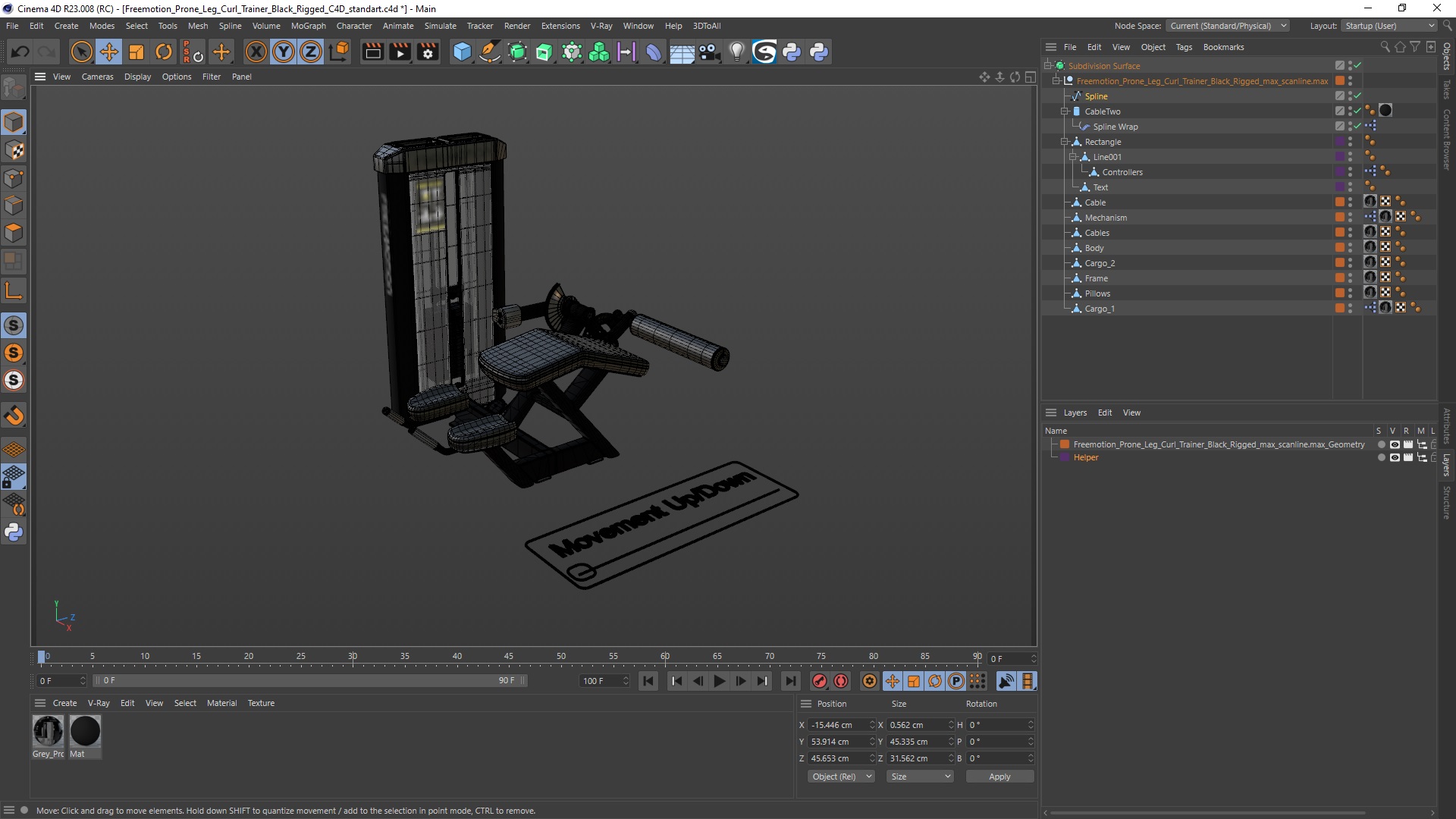
Task: Open the Python icon in left palette
Action: [14, 532]
